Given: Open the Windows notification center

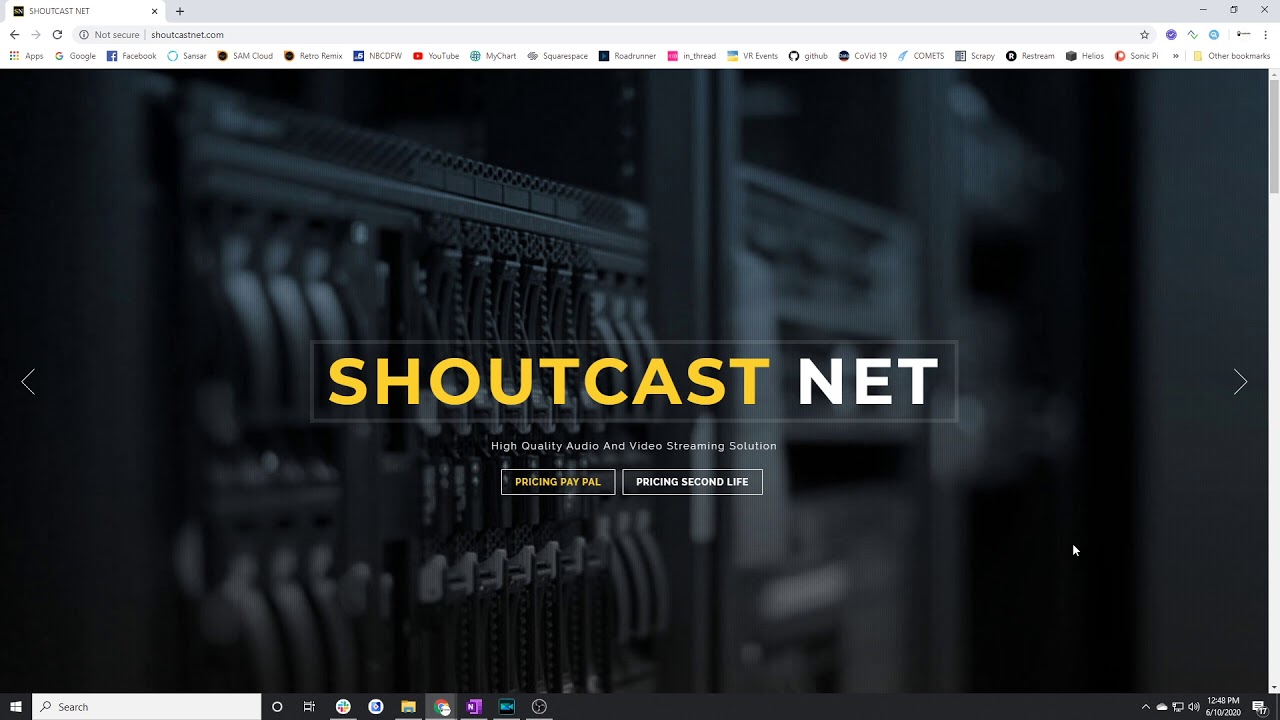Looking at the screenshot, I should tap(1260, 708).
